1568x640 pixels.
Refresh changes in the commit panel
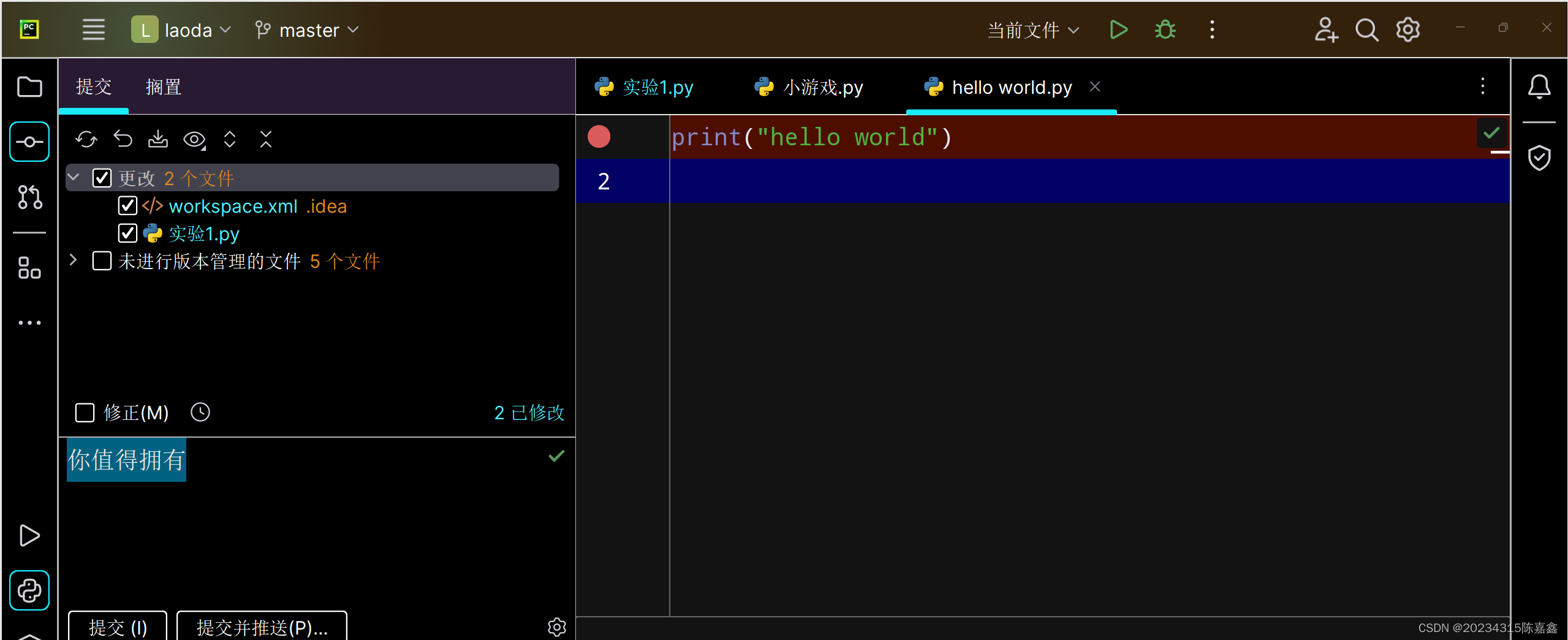86,139
